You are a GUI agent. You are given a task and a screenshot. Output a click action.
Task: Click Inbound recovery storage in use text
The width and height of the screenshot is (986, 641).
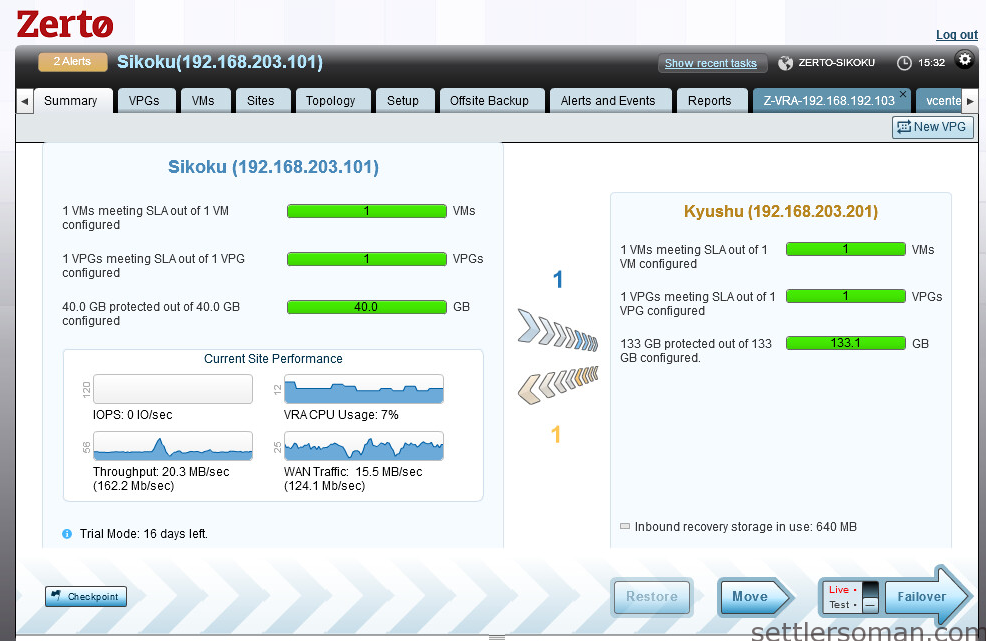coord(746,527)
